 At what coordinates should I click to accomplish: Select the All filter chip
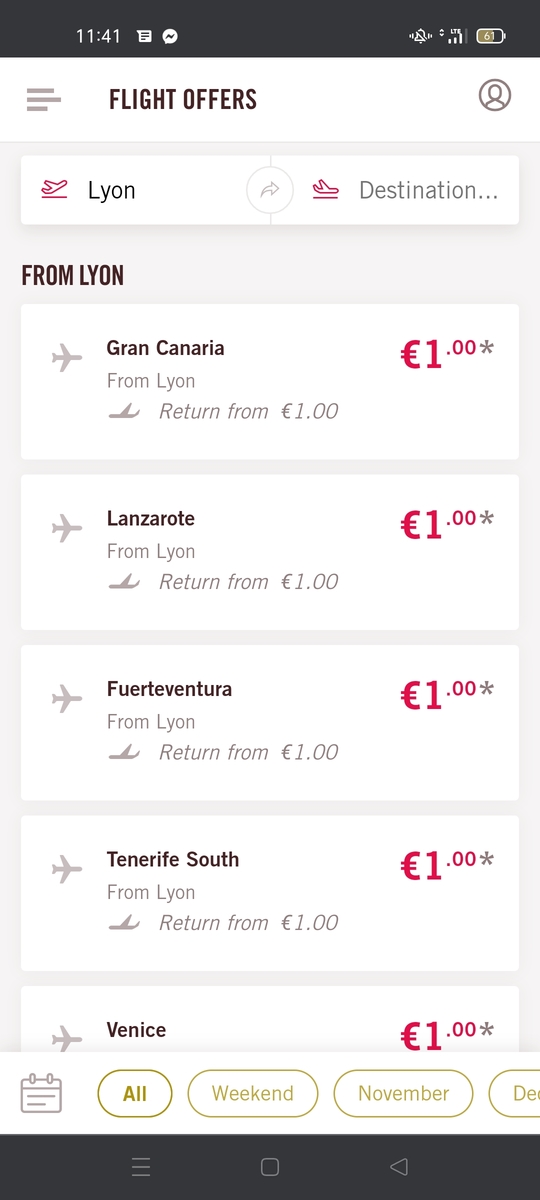135,1093
